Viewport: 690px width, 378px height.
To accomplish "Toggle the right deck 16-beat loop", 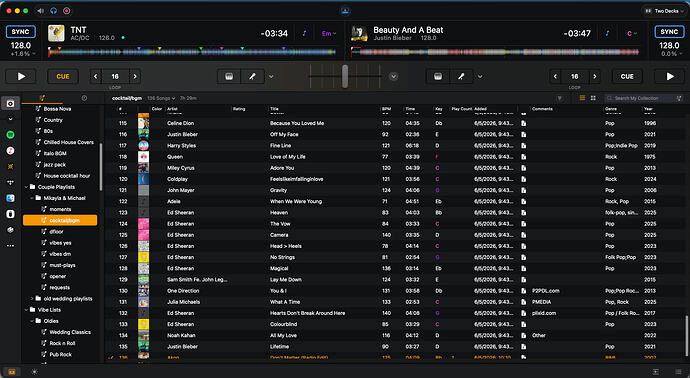I will 574,77.
